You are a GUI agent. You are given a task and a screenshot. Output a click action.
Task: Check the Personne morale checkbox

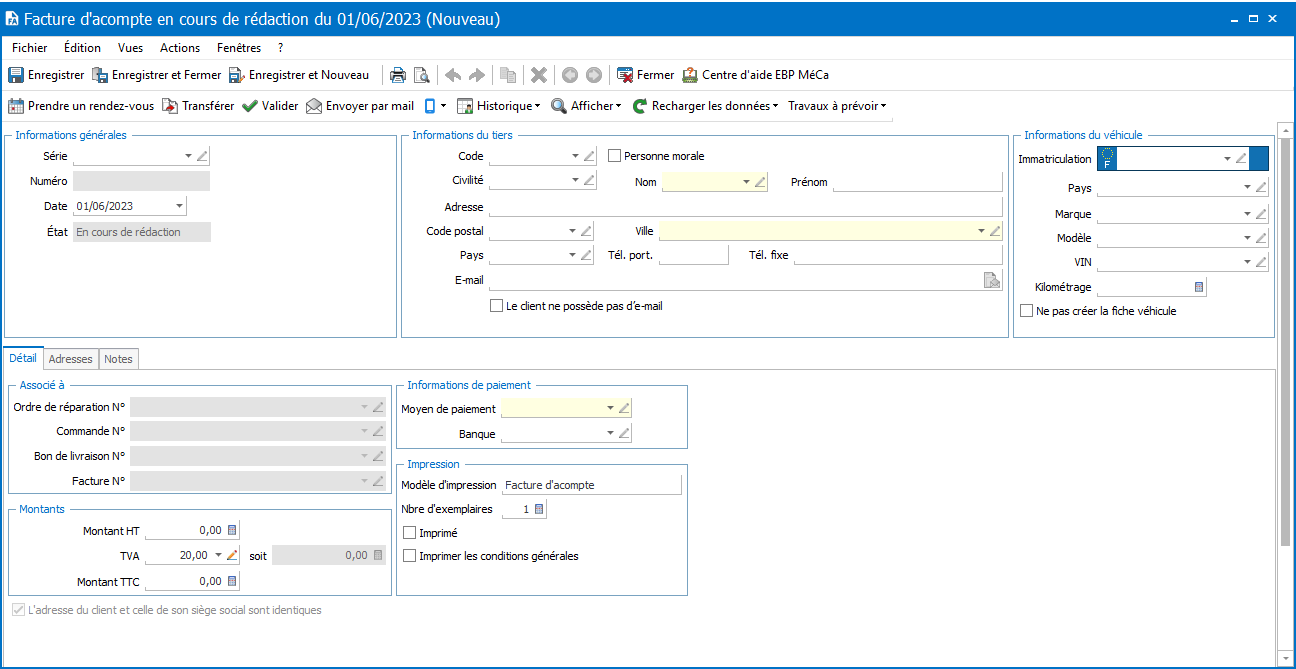[616, 156]
